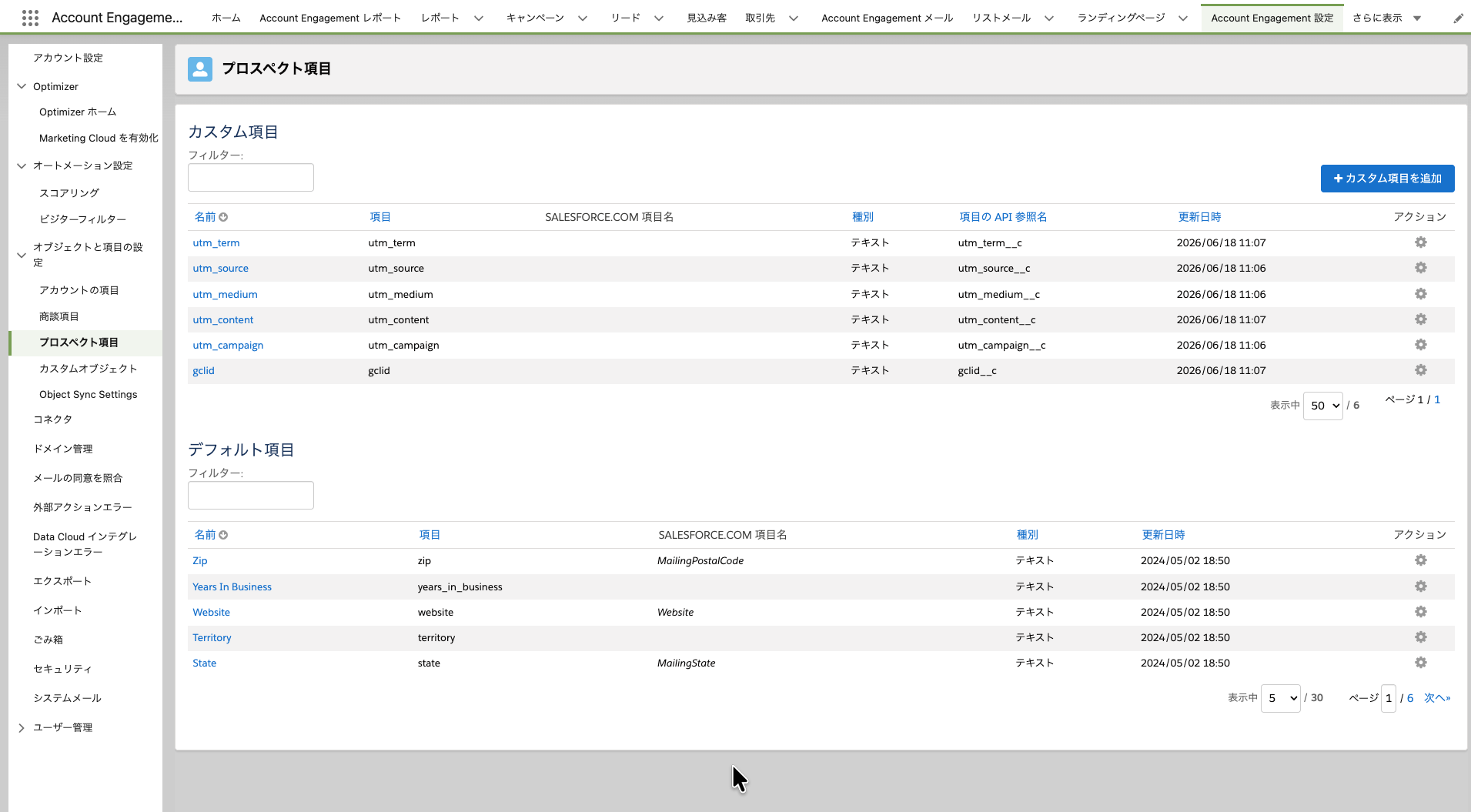Collapse the オブジェクトと項目の設定 section

click(22, 255)
